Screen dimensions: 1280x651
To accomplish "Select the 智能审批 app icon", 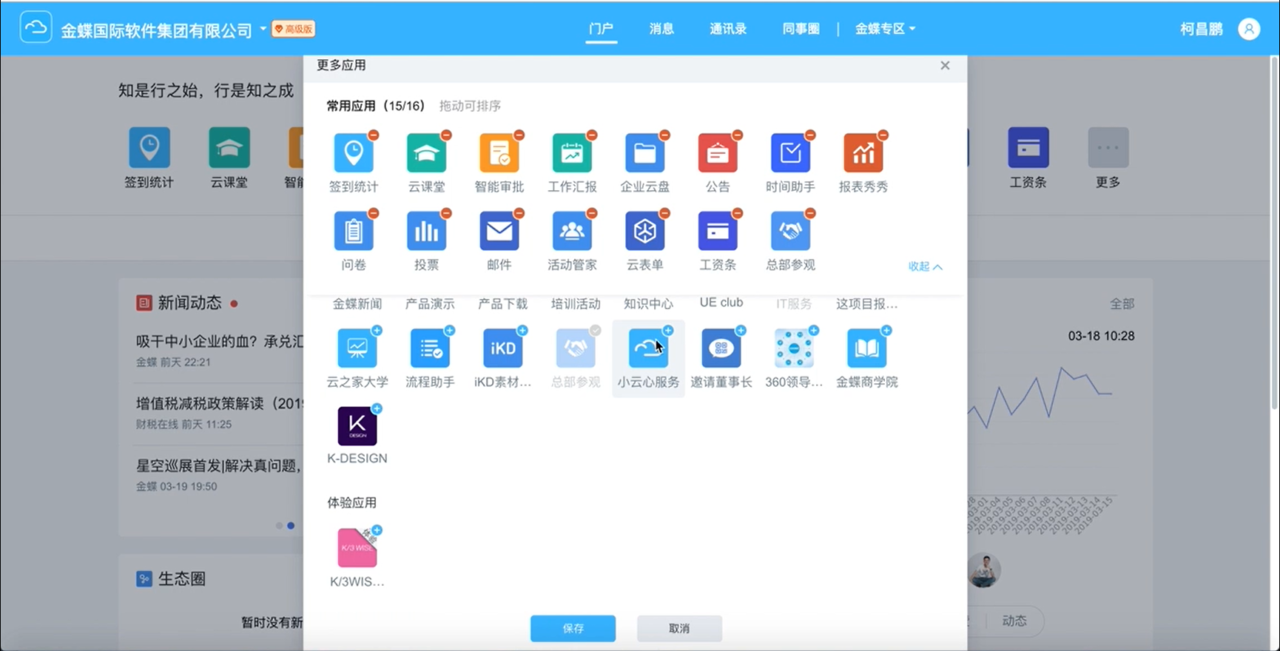I will click(x=499, y=153).
